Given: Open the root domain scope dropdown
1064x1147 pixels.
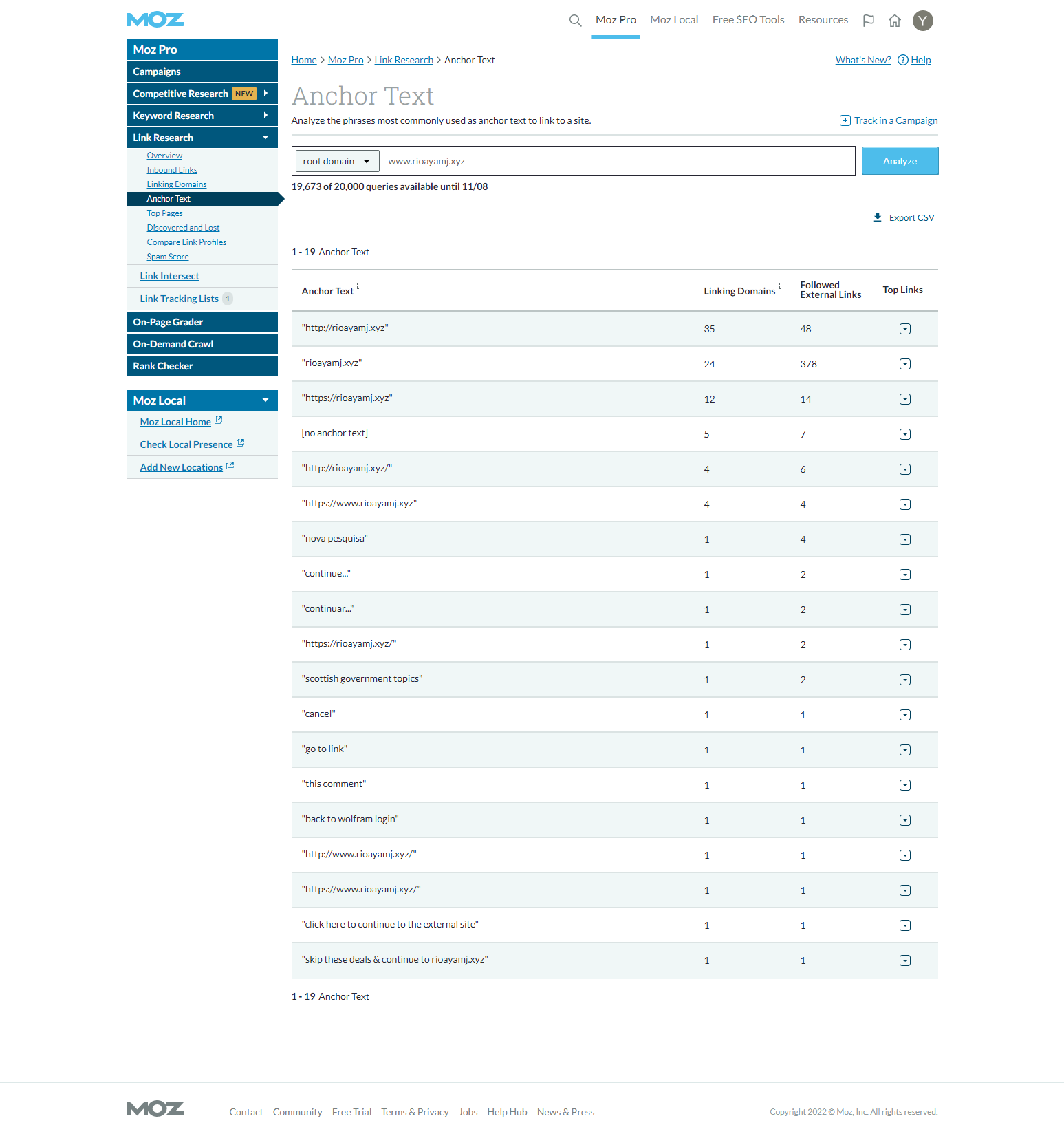Looking at the screenshot, I should [x=337, y=161].
